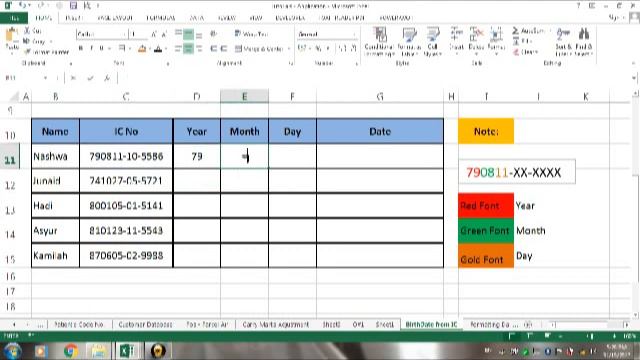Click the Clear eraser icon
The width and height of the screenshot is (640, 360).
pos(516,52)
